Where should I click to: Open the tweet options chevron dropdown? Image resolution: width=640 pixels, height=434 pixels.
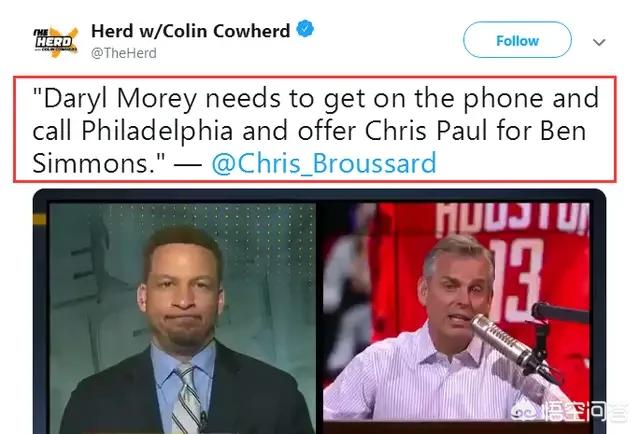click(x=599, y=42)
